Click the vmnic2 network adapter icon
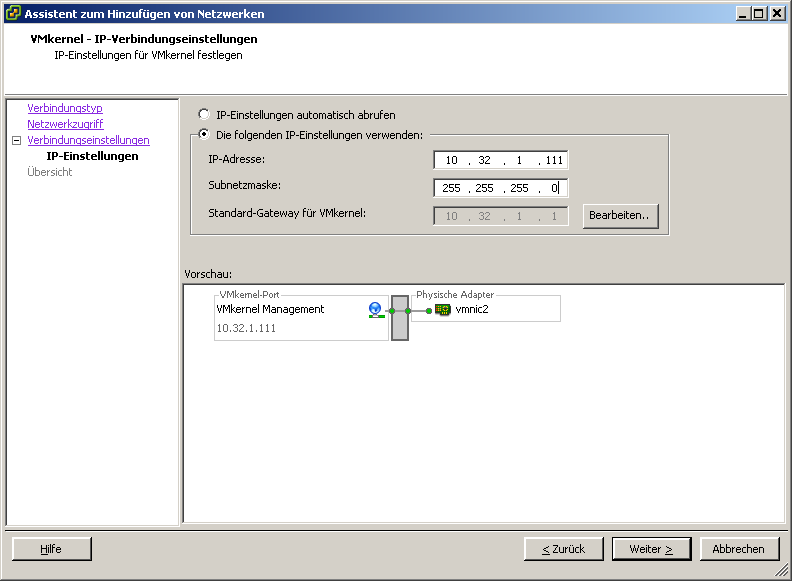Viewport: 792px width, 581px height. 442,310
